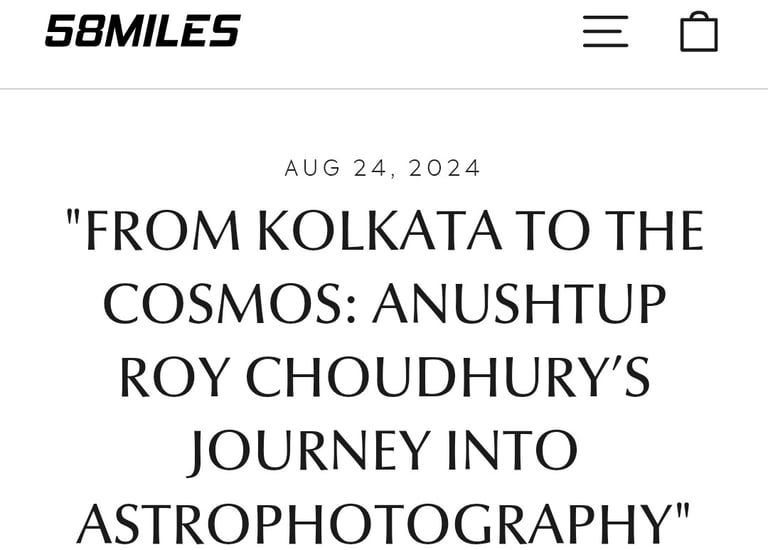
Task: Open the hamburger navigation menu
Action: click(605, 31)
